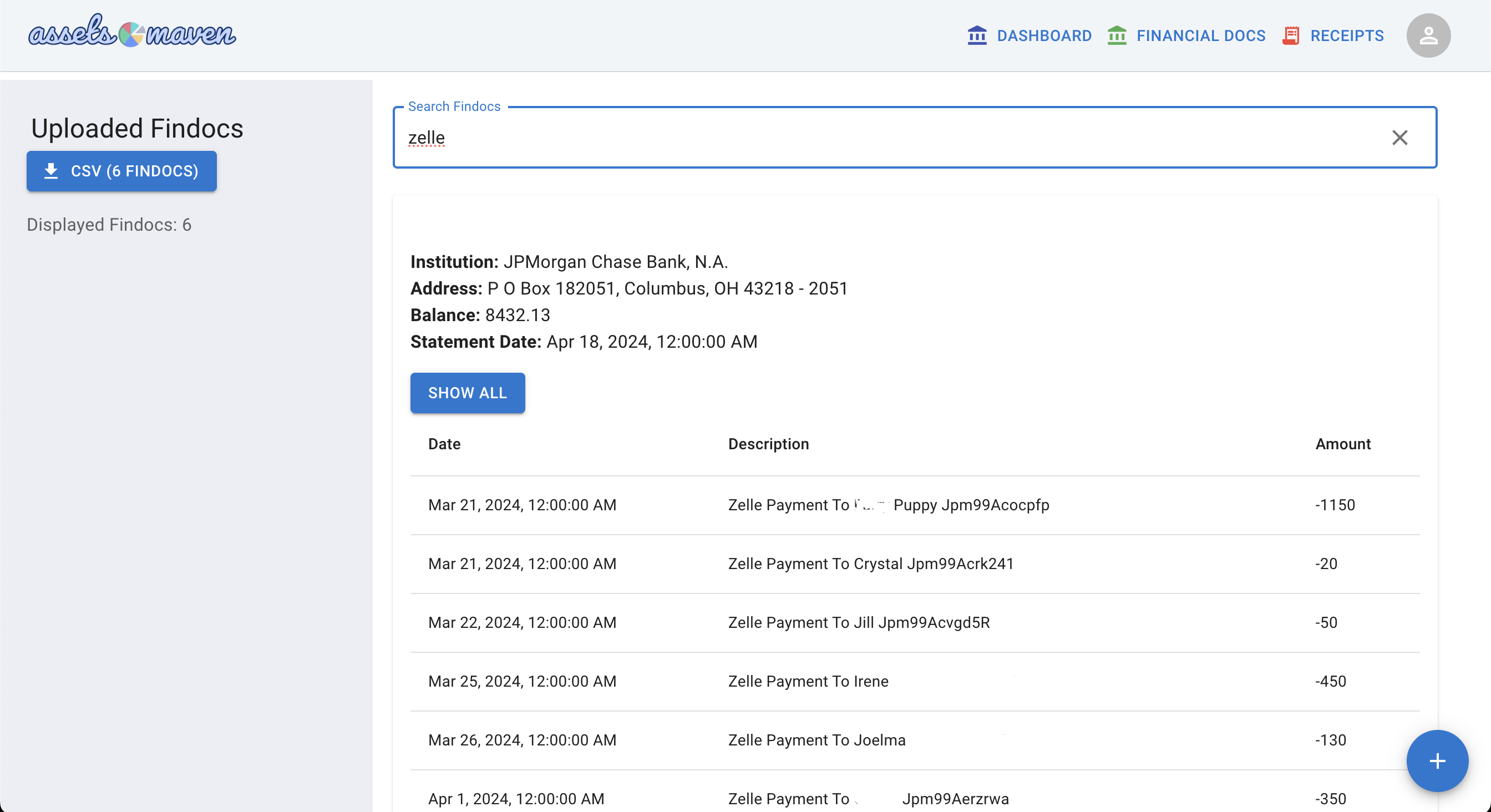Click the Amount column header
Screen dimensions: 1491x812
pos(1342,444)
